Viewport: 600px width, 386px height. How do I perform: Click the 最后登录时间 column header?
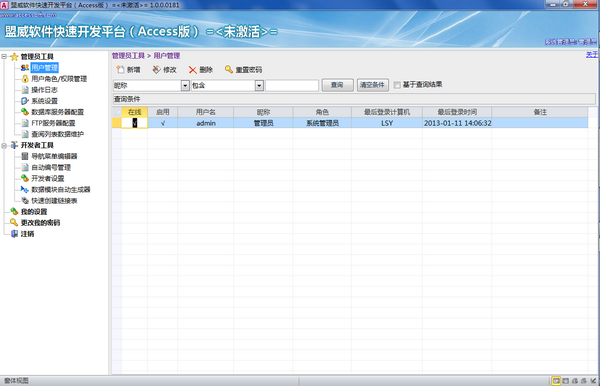tap(457, 112)
